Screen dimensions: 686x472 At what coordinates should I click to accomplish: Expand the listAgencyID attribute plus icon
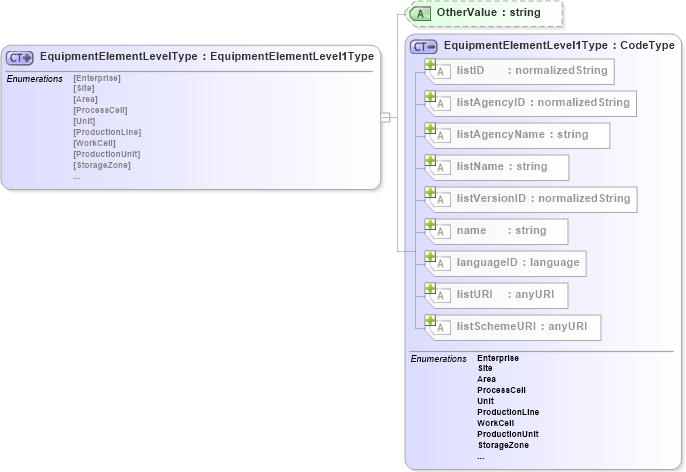[x=430, y=96]
